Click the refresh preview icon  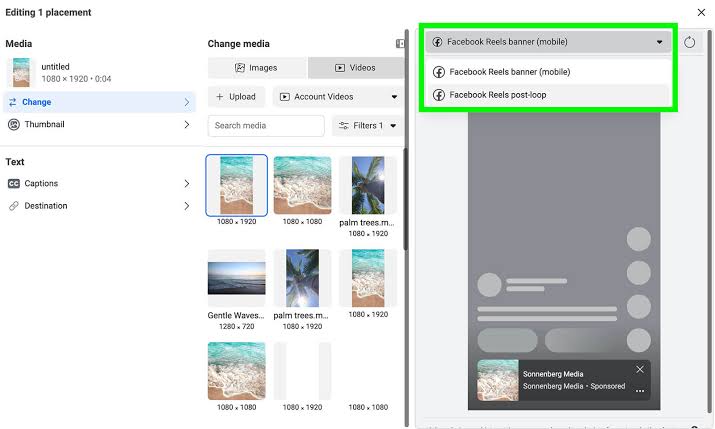tap(689, 42)
